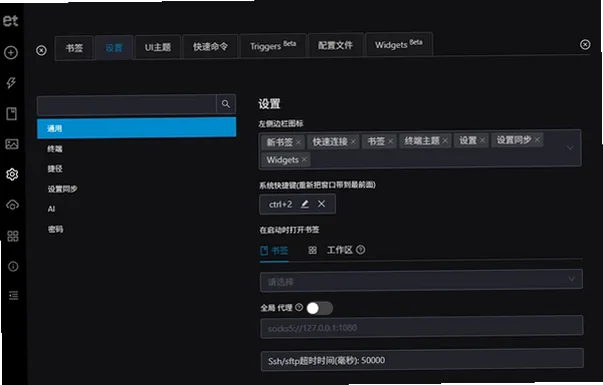Remove Widgets tag from sidebar icons

(x=304, y=159)
